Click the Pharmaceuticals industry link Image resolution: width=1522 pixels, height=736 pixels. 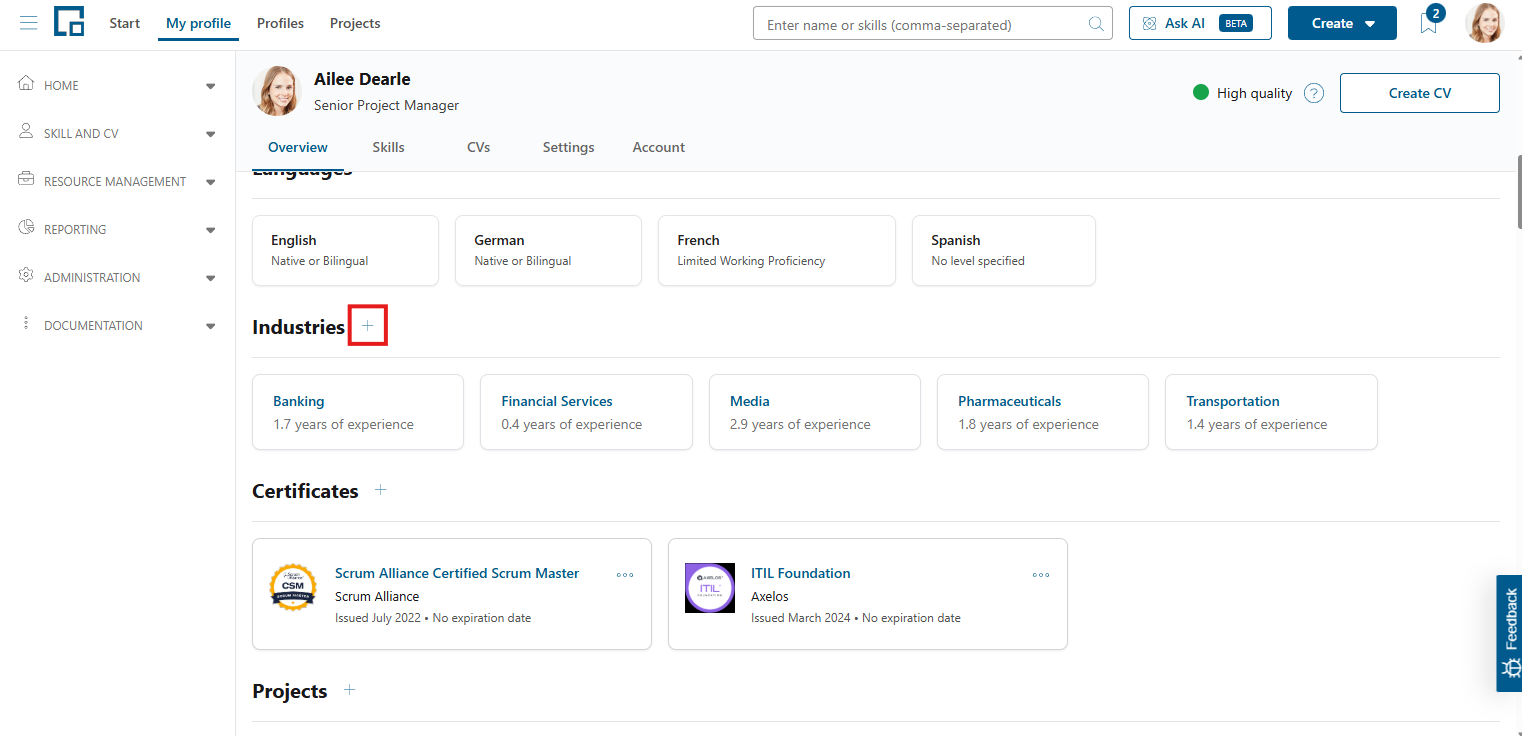pyautogui.click(x=1010, y=401)
